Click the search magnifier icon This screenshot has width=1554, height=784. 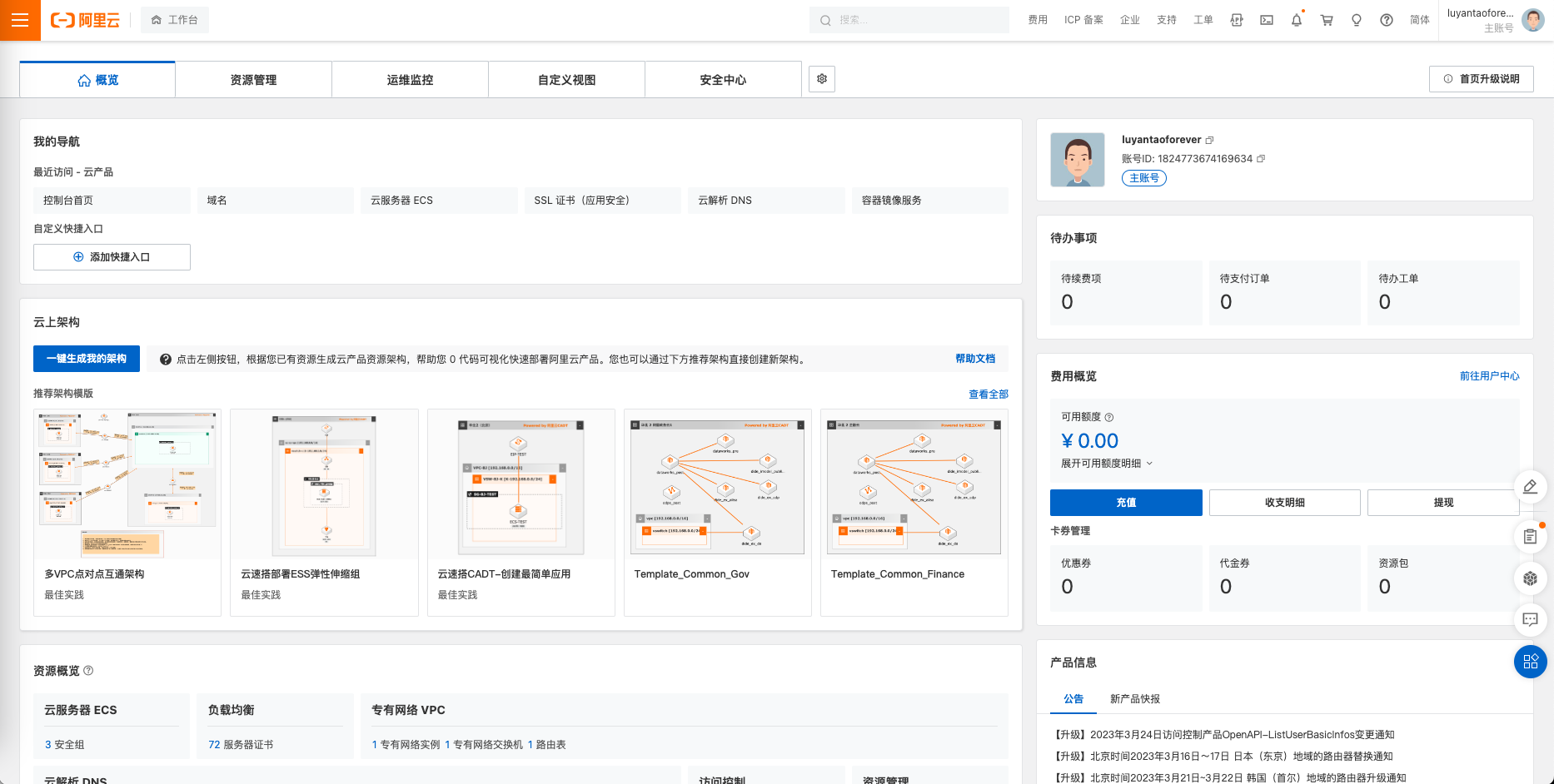click(825, 20)
